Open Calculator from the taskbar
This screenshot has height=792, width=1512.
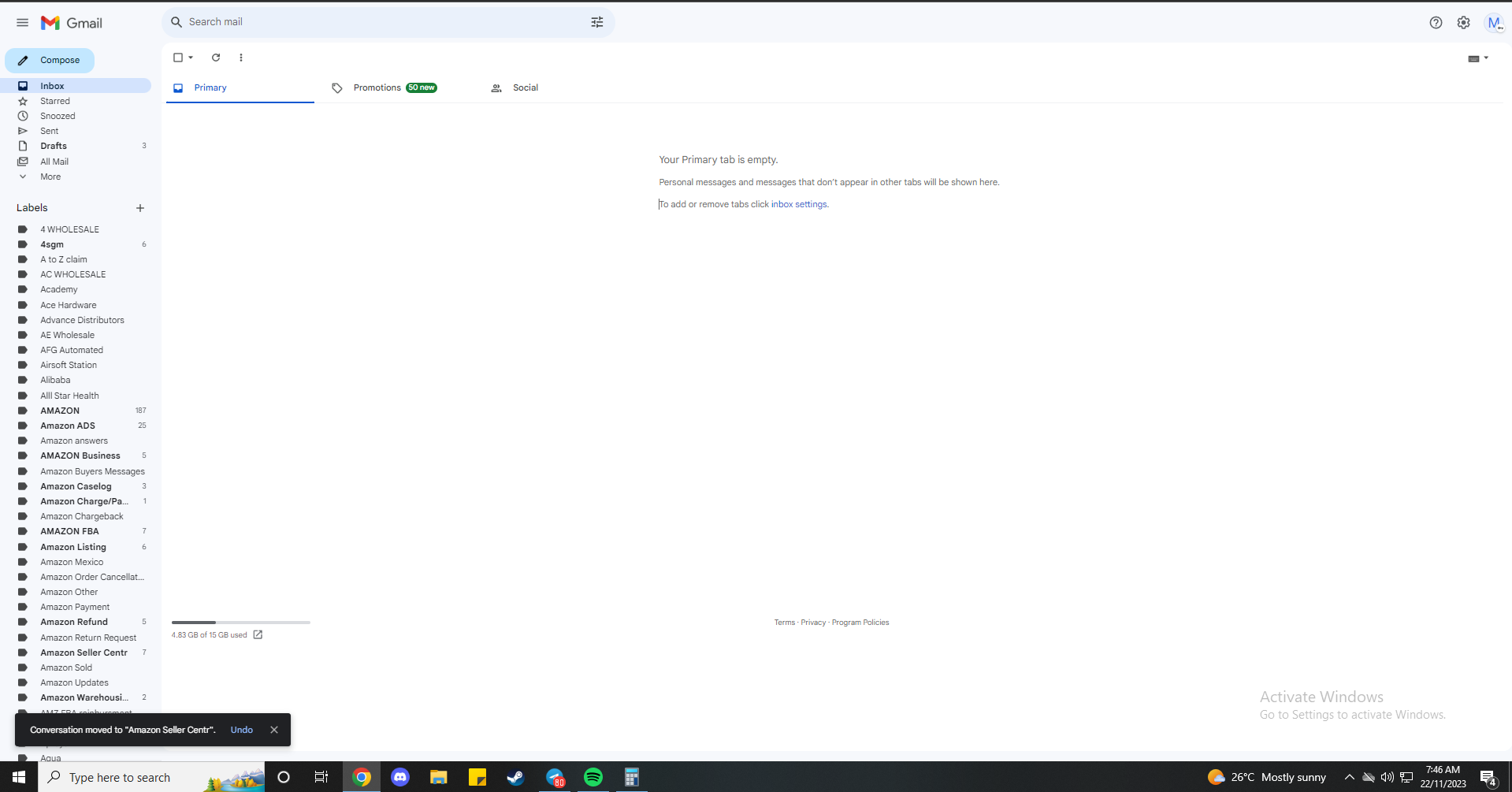tap(632, 777)
